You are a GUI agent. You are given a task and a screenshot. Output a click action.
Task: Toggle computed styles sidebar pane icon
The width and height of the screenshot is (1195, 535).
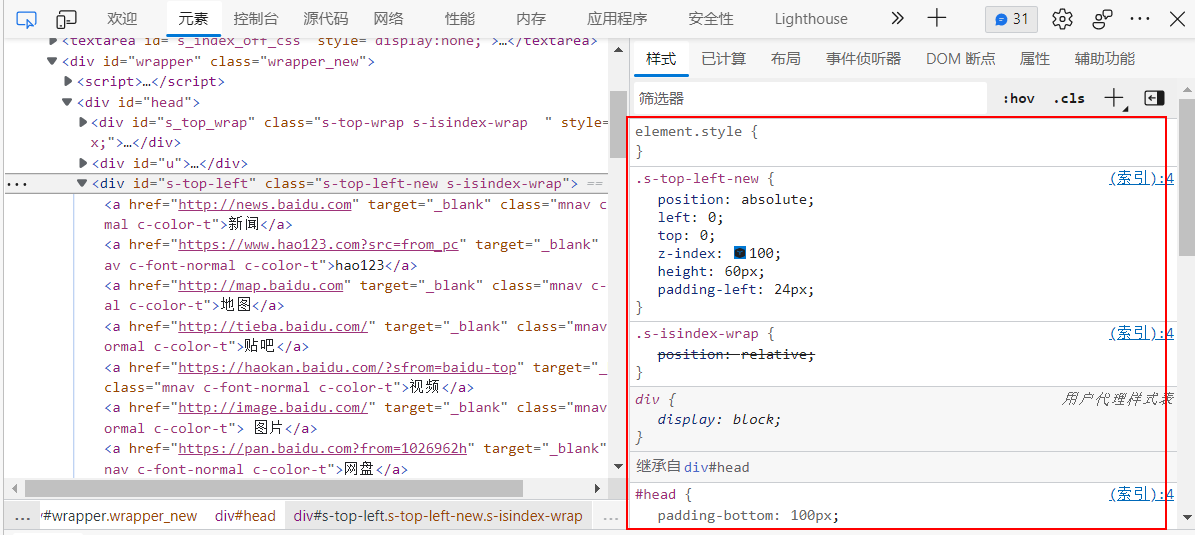[x=1155, y=98]
